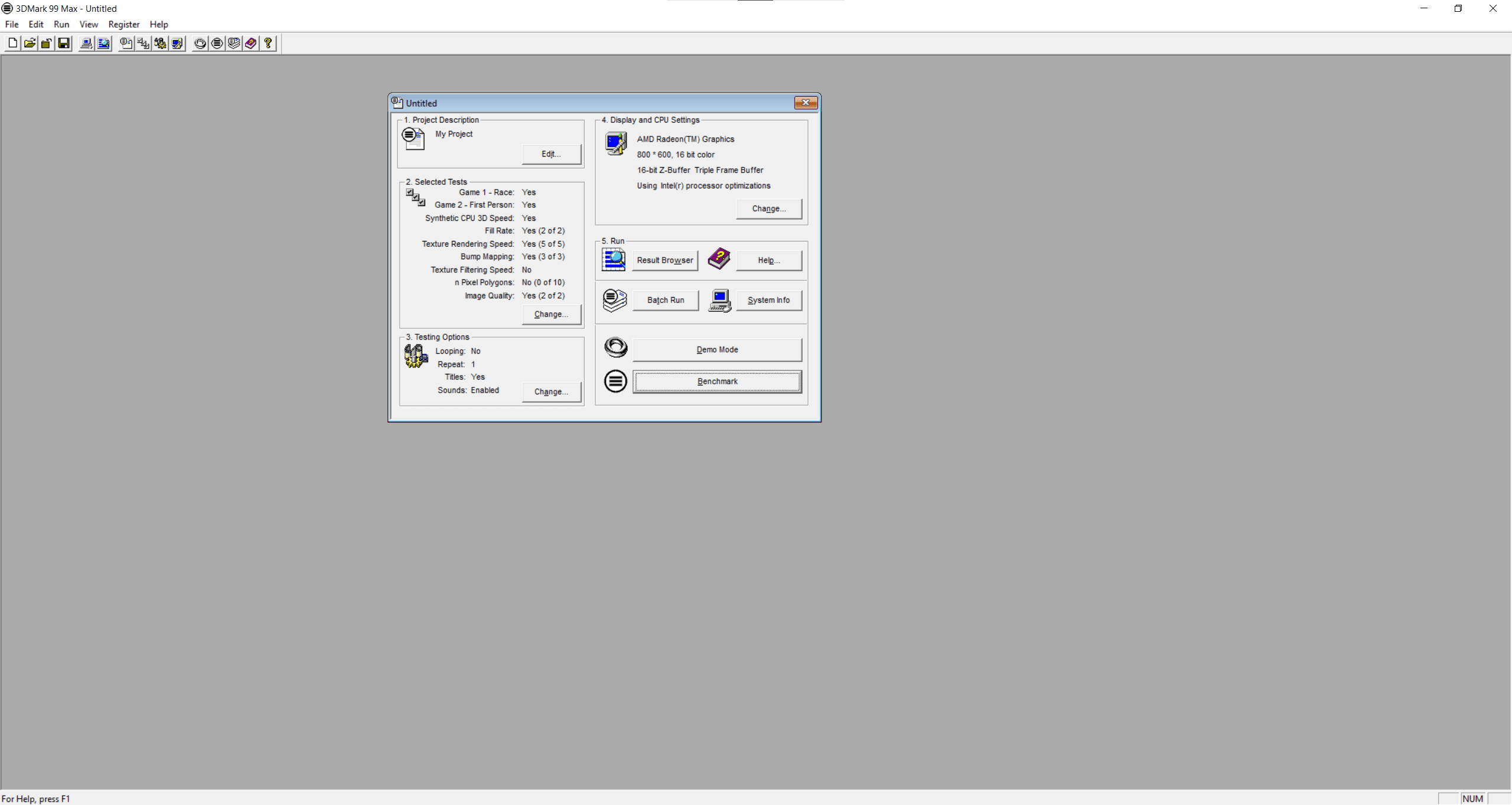This screenshot has width=1512, height=805.
Task: Click 'Image Quality:' row label
Action: (490, 296)
